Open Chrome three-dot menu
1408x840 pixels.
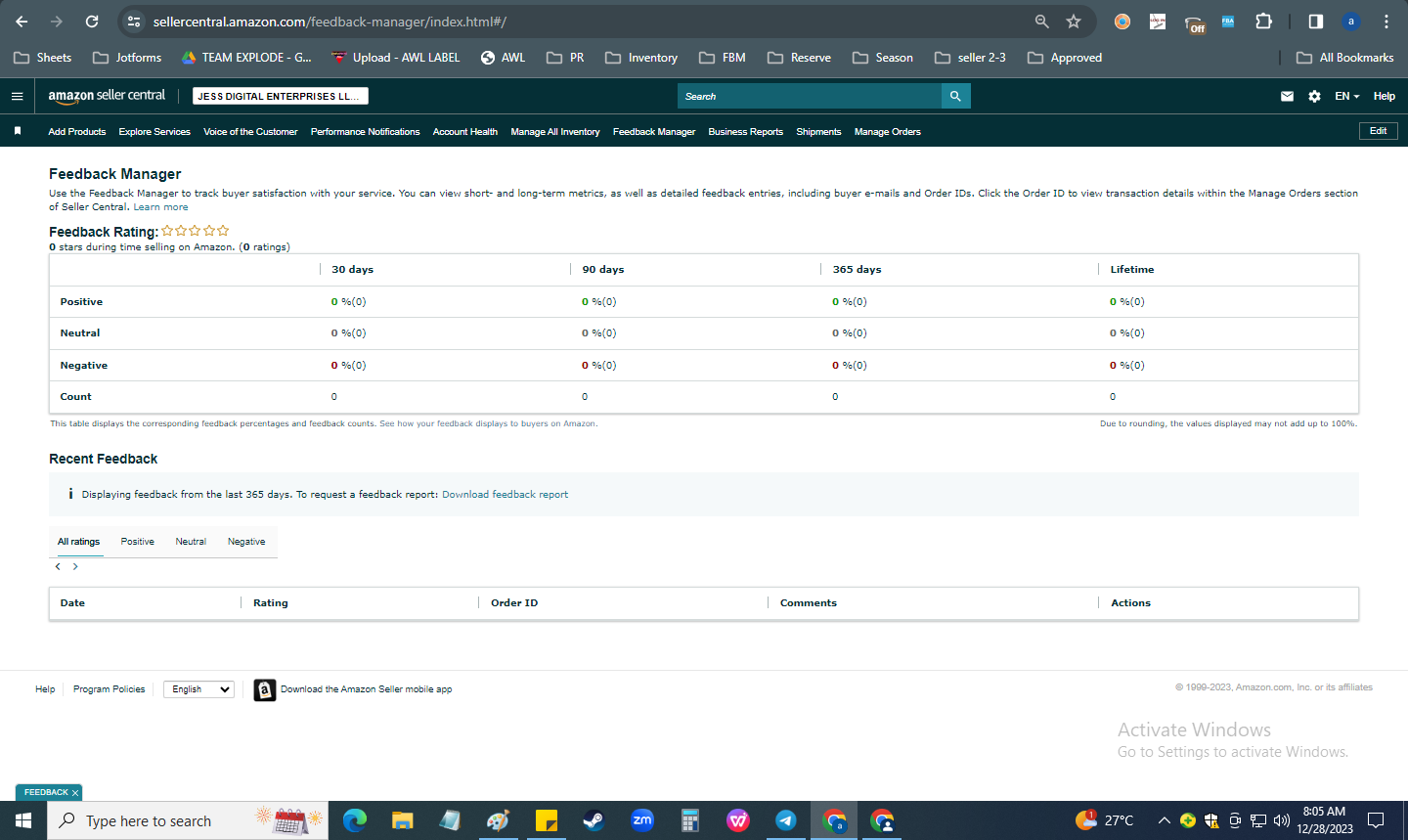coord(1386,22)
